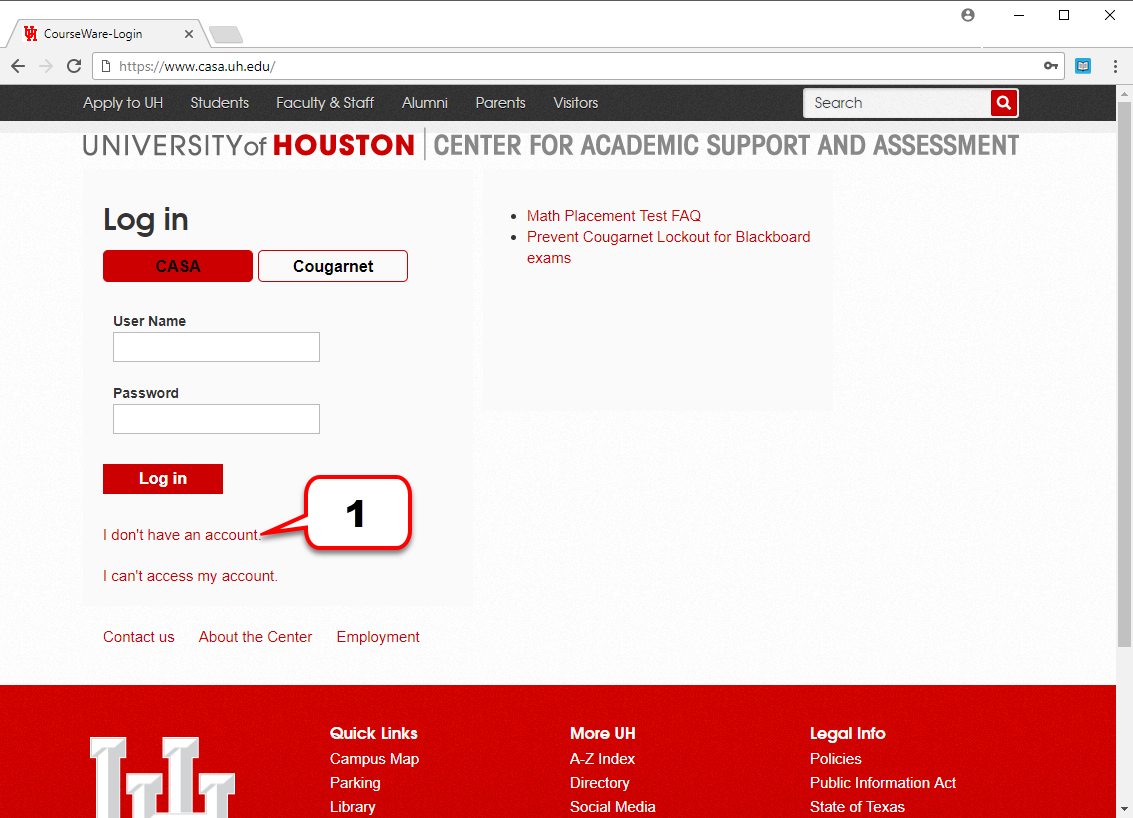
Task: Open the About the Center link
Action: [255, 637]
